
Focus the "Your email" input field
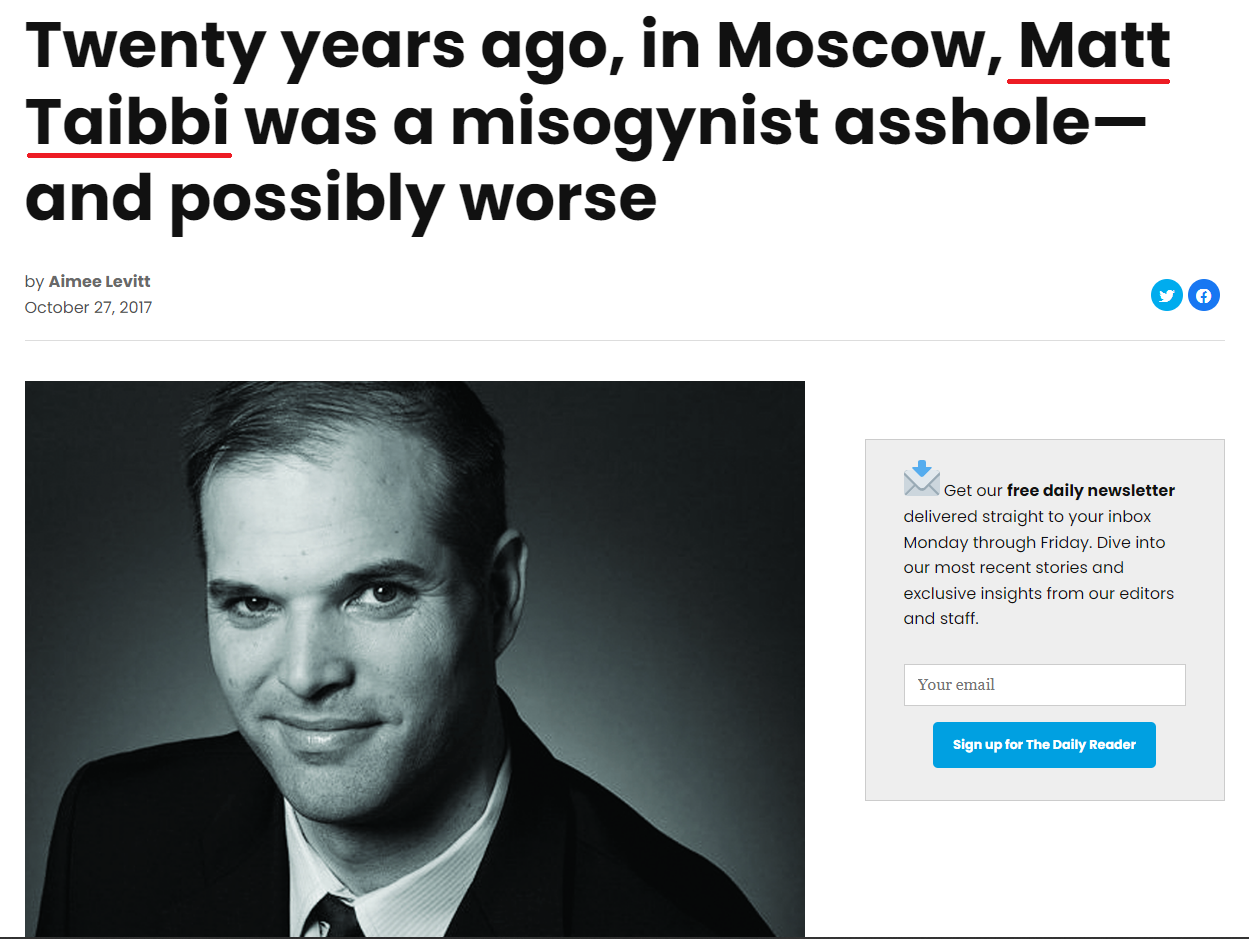pos(1044,685)
